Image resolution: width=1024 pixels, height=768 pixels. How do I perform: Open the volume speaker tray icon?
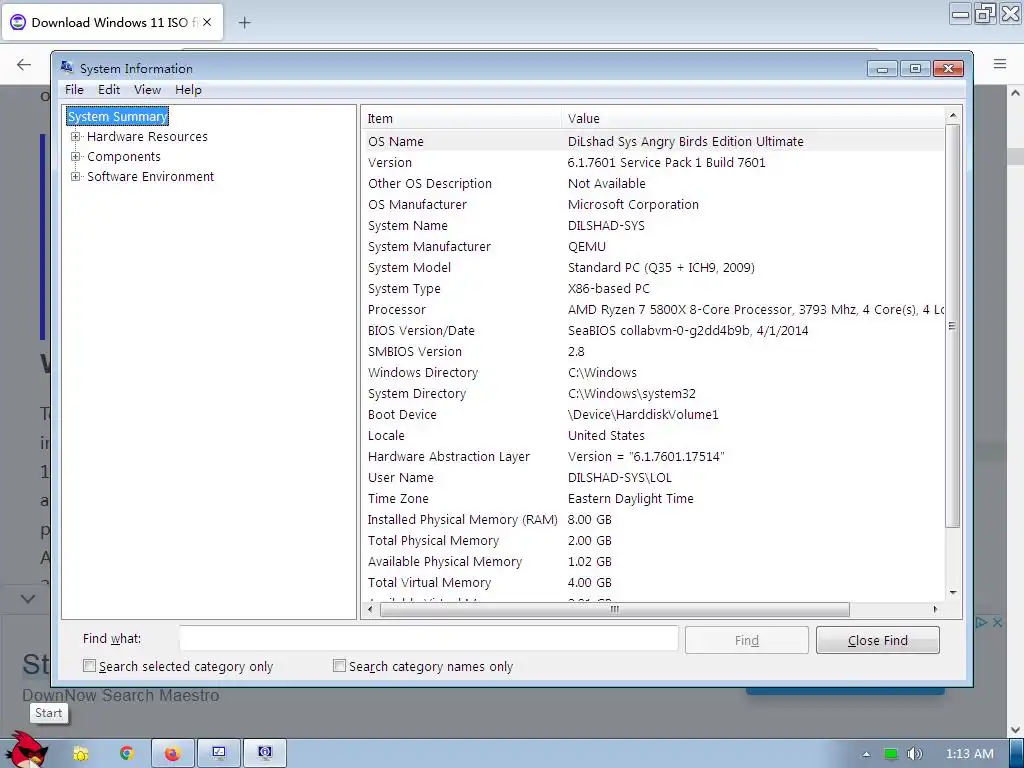pos(915,754)
